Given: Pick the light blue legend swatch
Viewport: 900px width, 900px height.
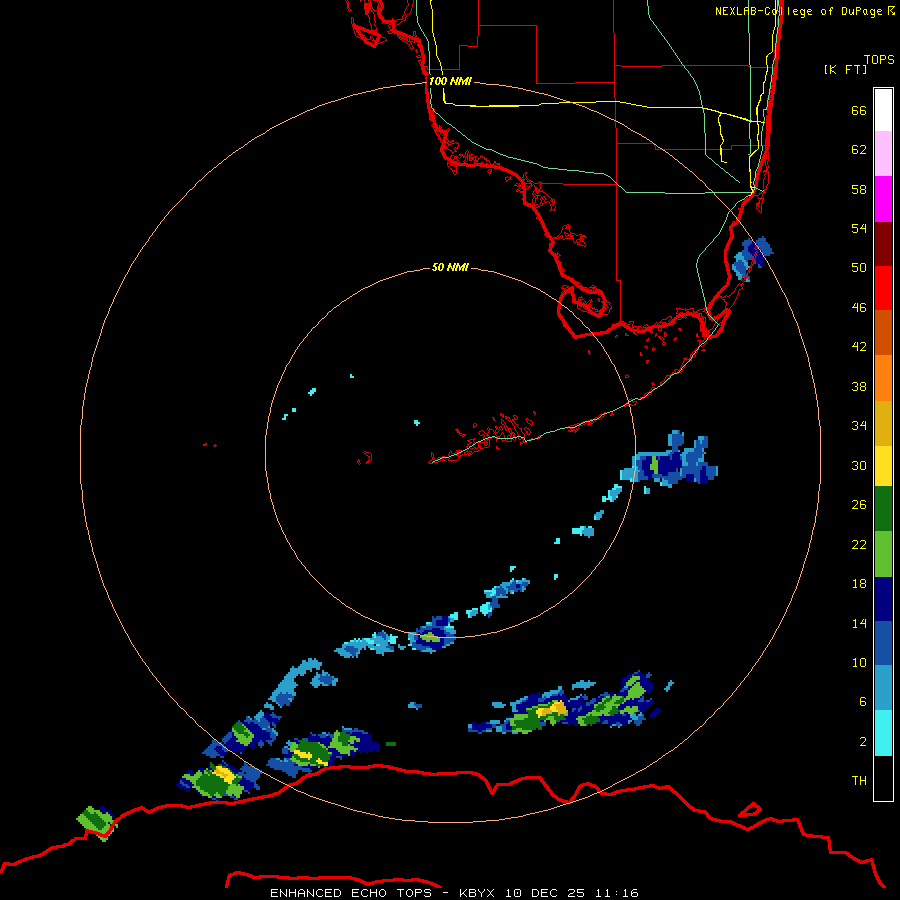Looking at the screenshot, I should point(883,688).
